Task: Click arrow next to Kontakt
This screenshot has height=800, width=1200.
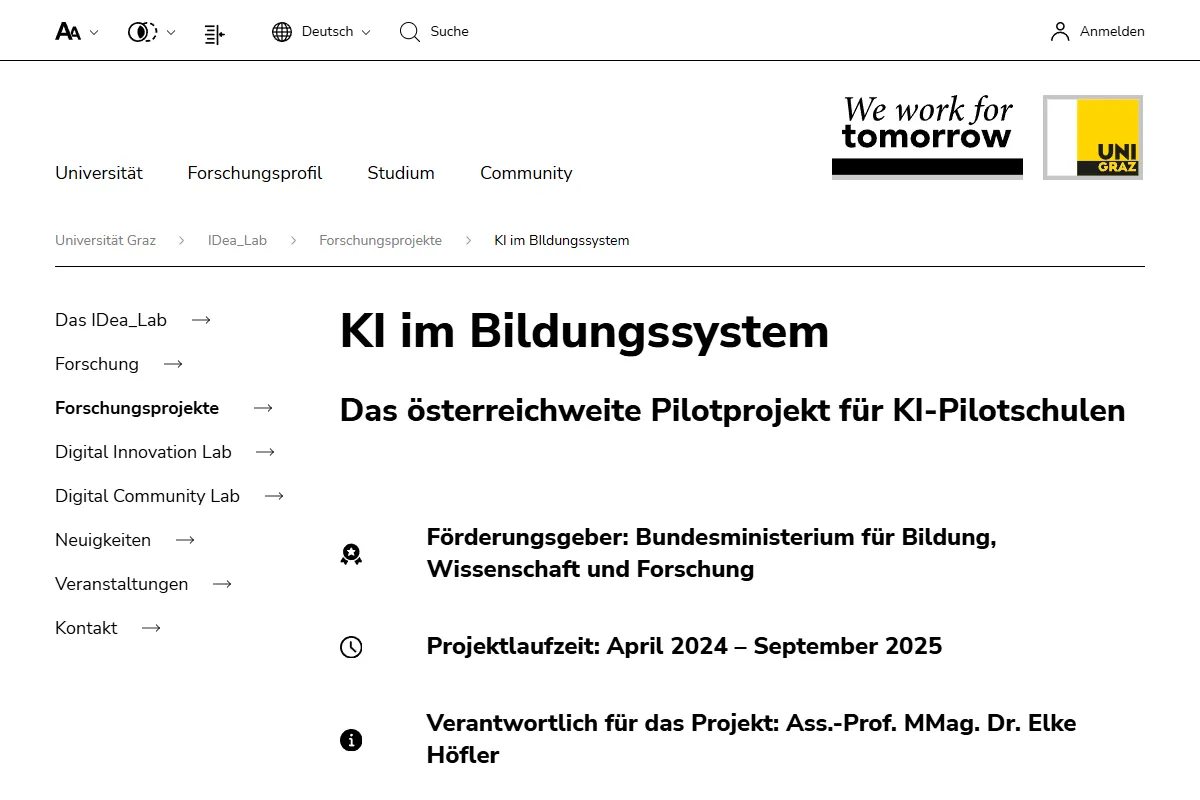Action: coord(151,628)
